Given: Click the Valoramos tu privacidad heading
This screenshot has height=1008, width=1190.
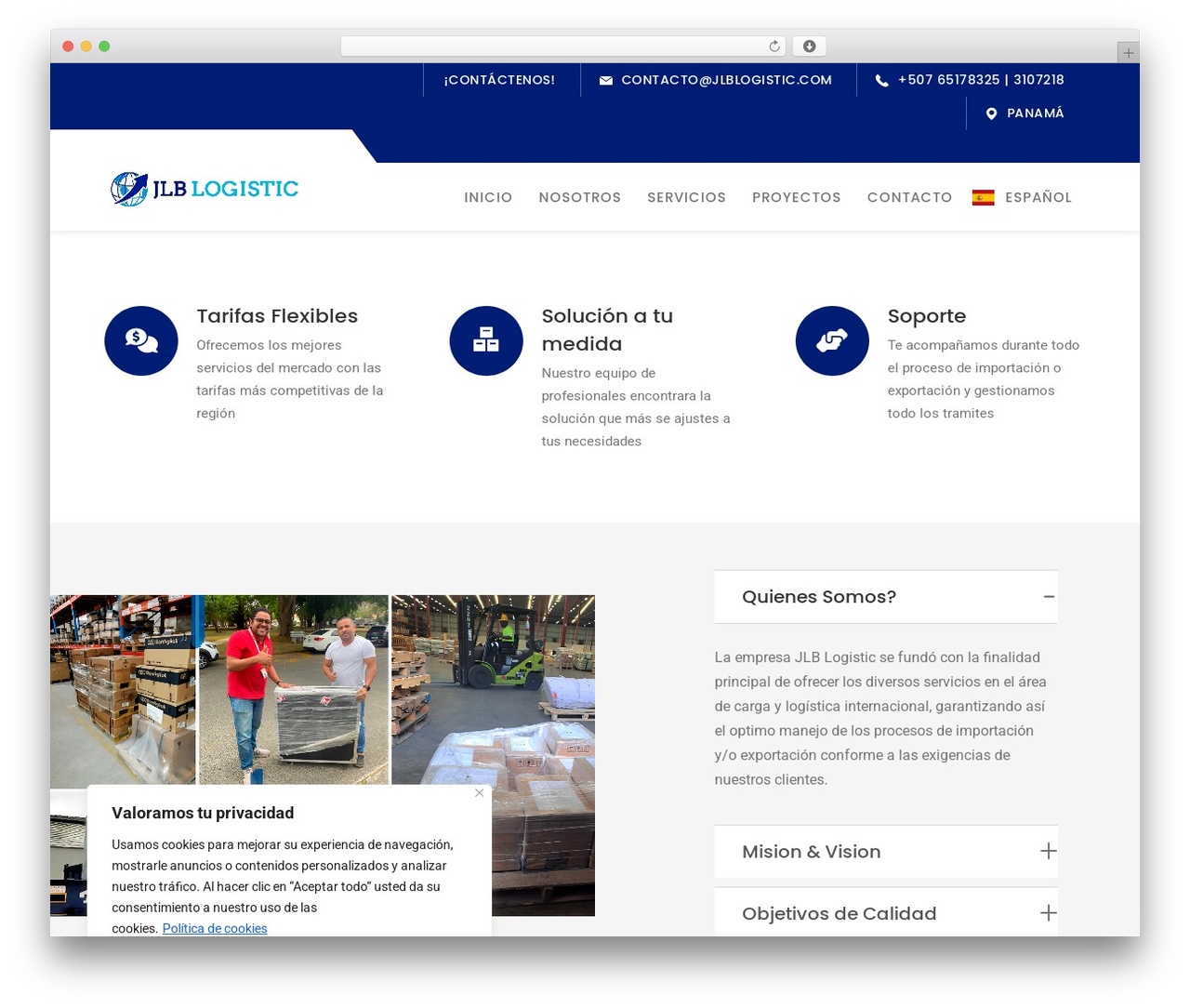Looking at the screenshot, I should coord(203,813).
